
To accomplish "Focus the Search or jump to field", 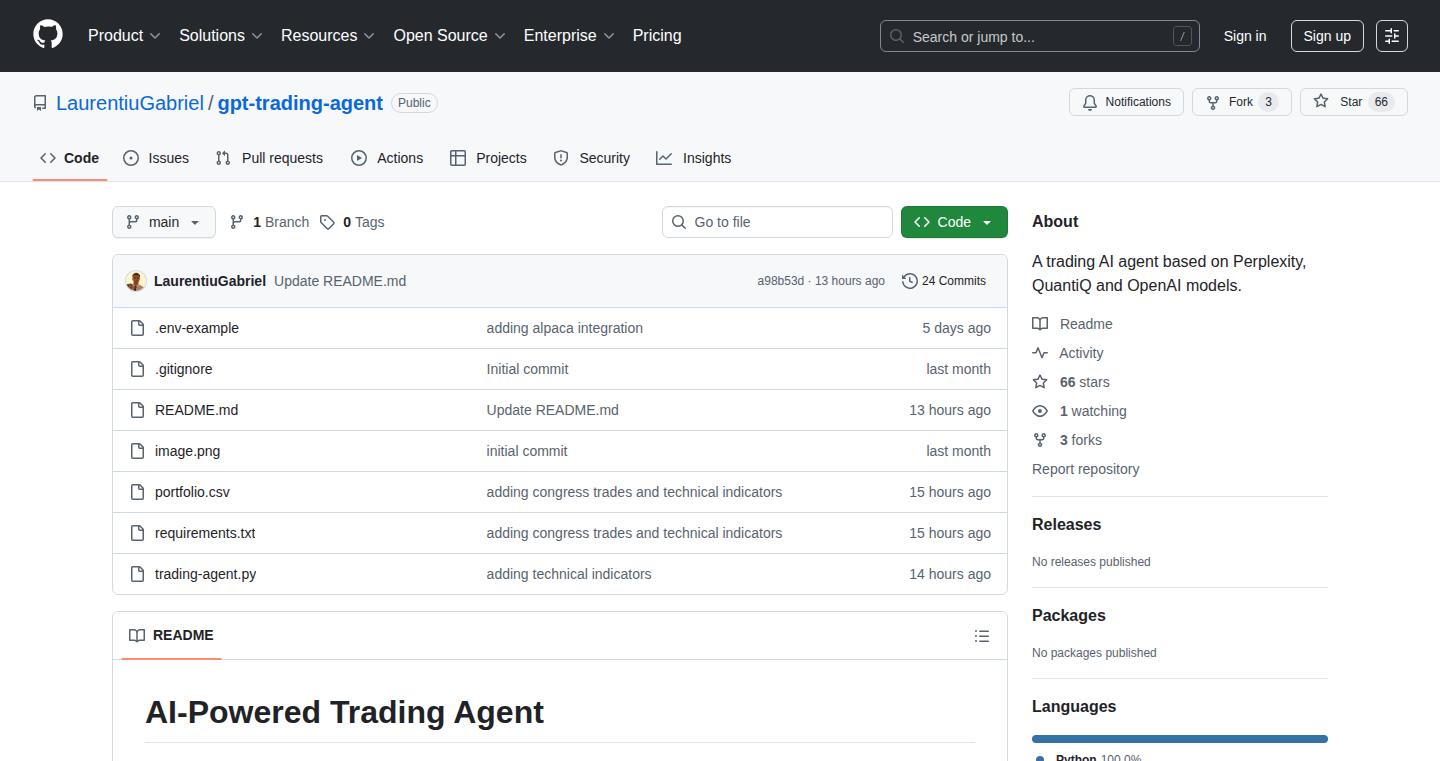I will pyautogui.click(x=1040, y=36).
